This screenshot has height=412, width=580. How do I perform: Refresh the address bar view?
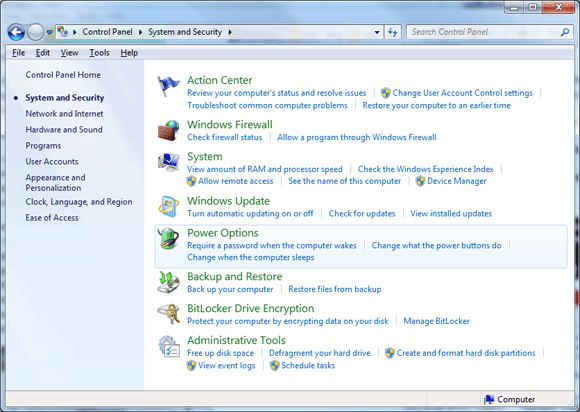point(392,33)
